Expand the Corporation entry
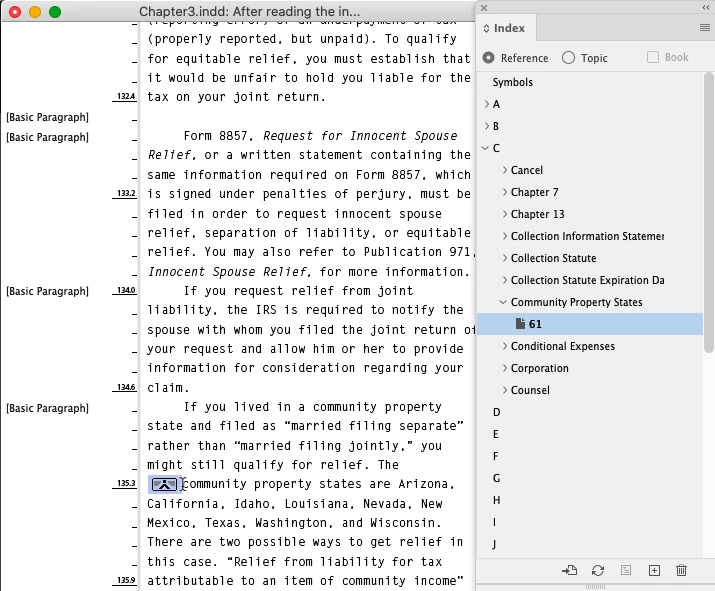The height and width of the screenshot is (591, 715). pos(504,368)
